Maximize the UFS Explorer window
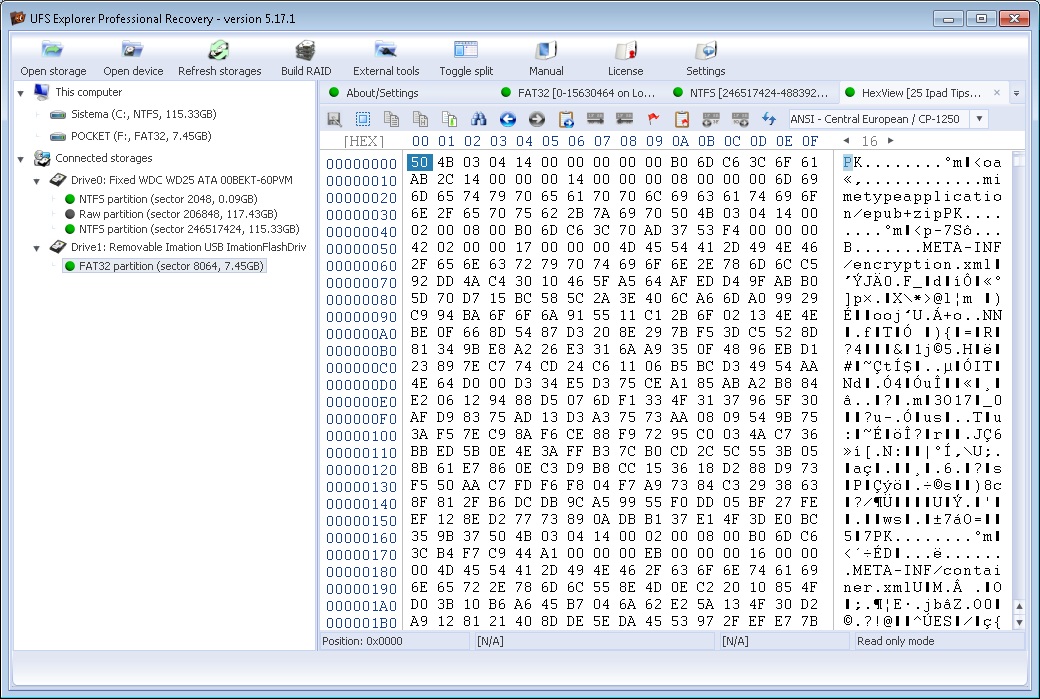 [x=981, y=19]
